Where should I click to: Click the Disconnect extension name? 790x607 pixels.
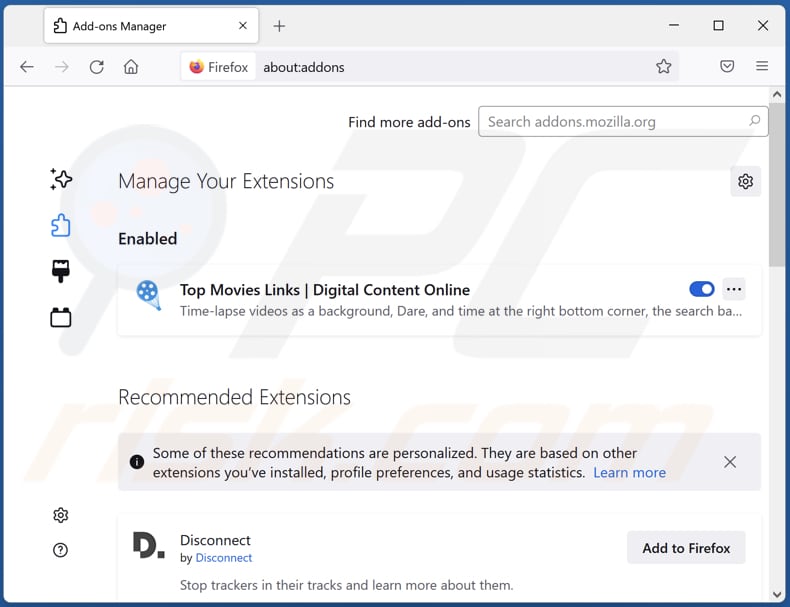[215, 540]
